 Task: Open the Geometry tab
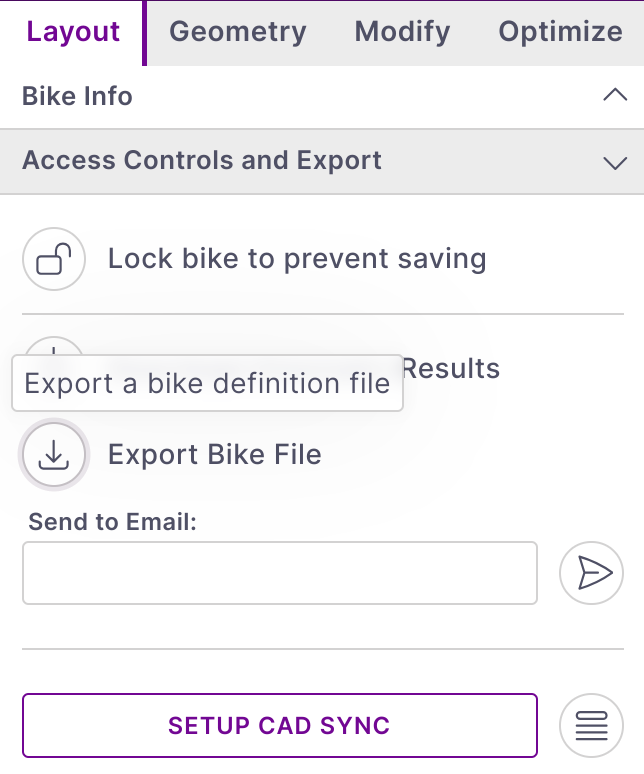238,32
